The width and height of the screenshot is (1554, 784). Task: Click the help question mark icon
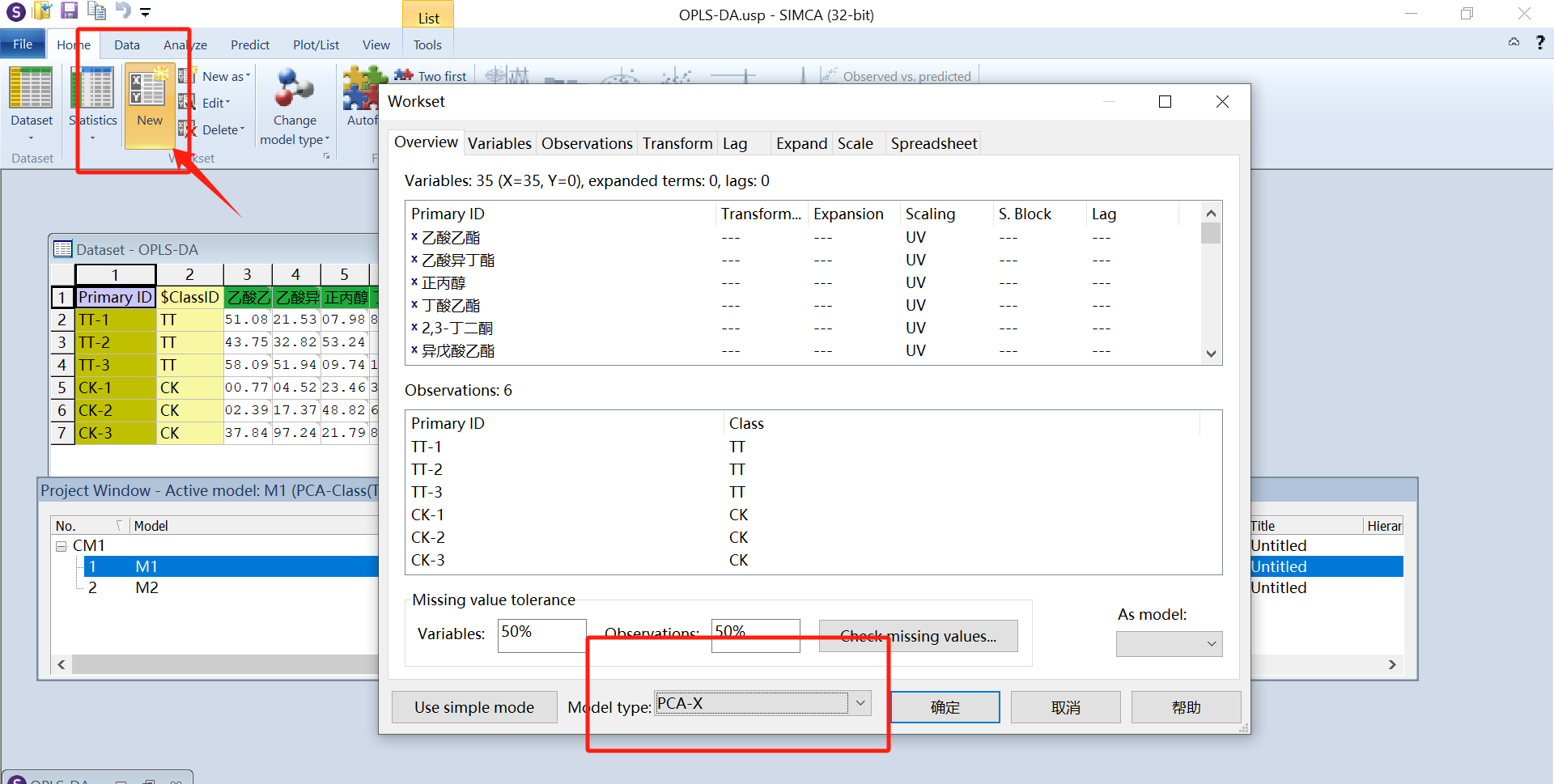point(1539,43)
